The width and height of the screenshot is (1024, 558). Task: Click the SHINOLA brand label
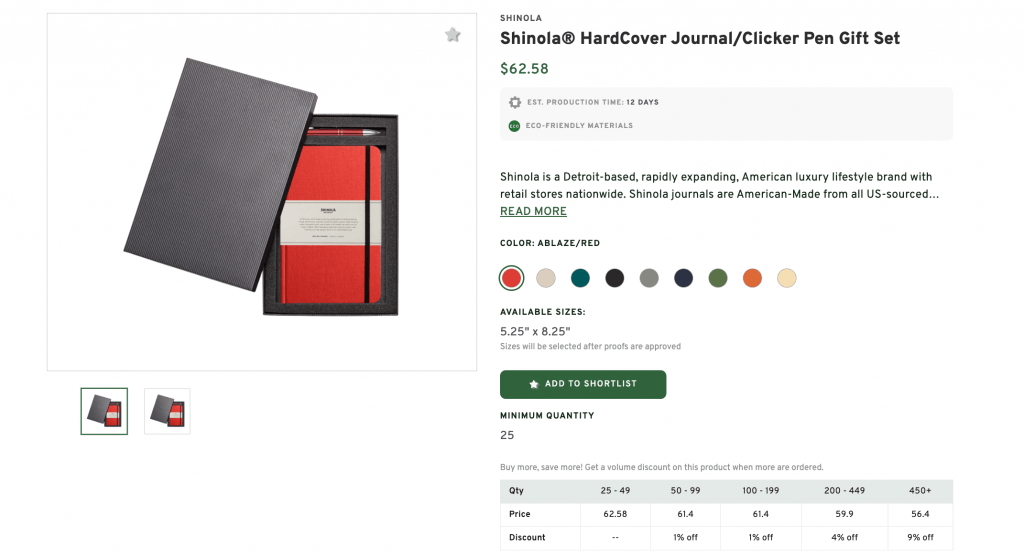point(521,18)
